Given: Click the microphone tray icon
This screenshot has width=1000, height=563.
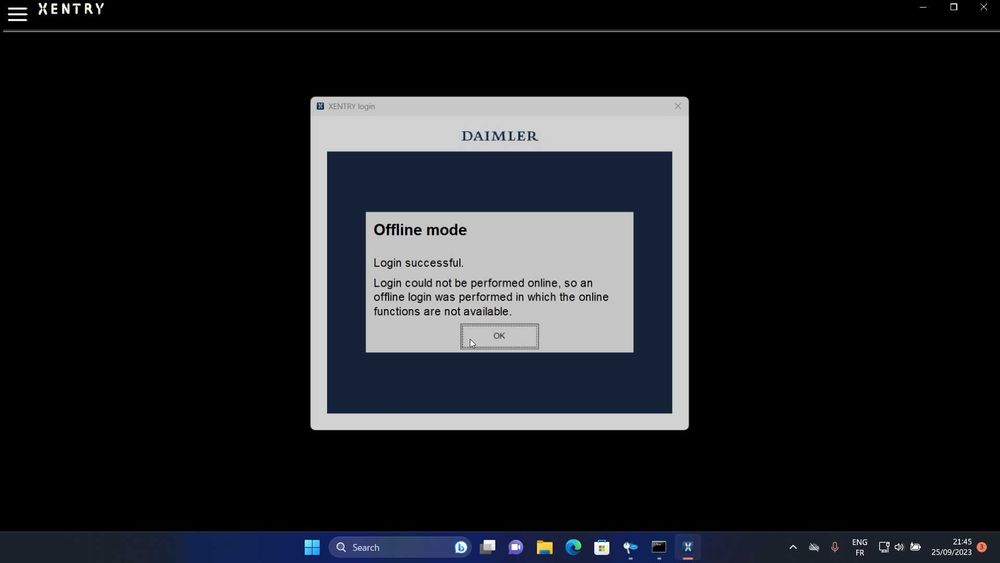Looking at the screenshot, I should [x=834, y=547].
